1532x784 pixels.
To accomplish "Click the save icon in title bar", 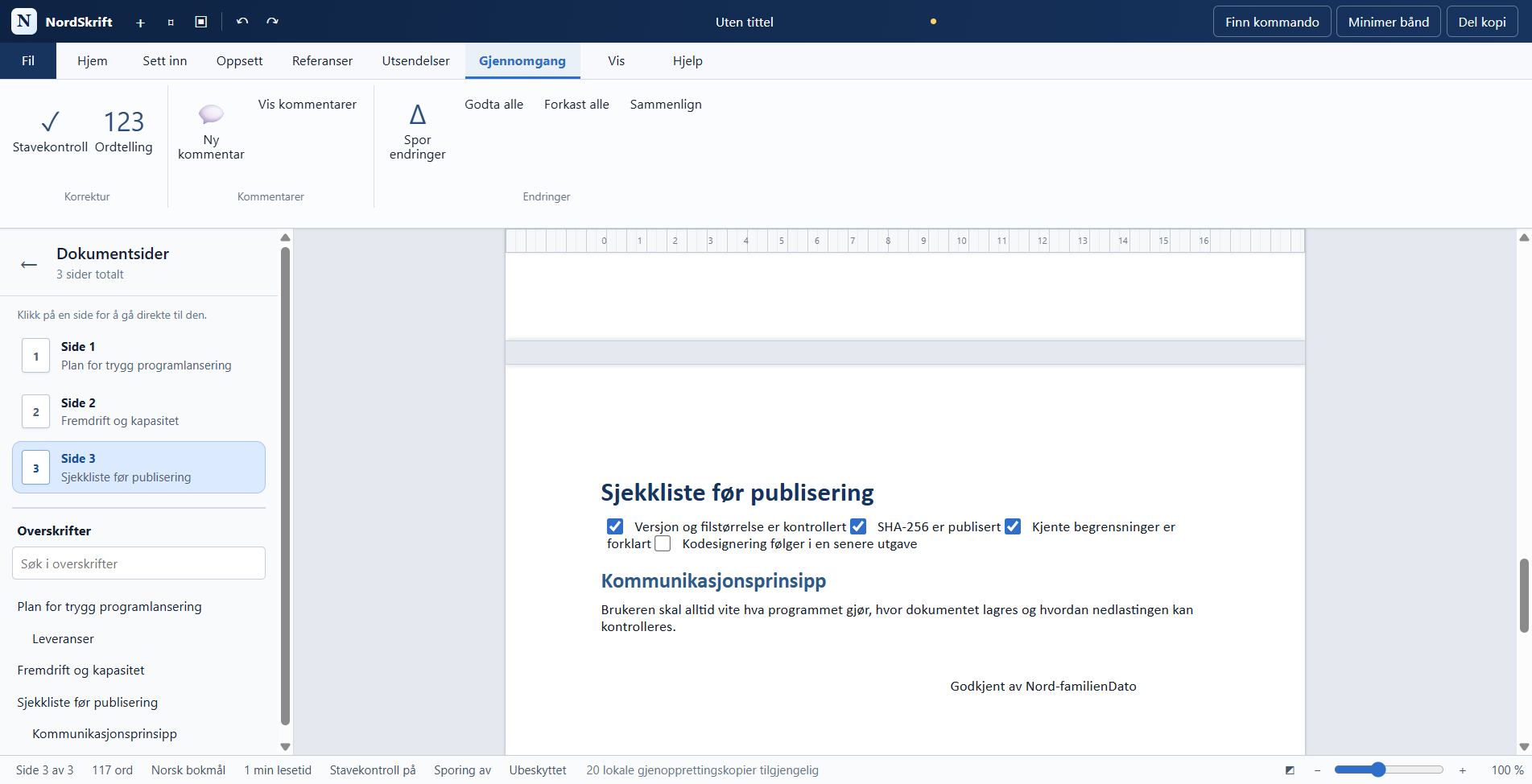I will click(x=201, y=22).
